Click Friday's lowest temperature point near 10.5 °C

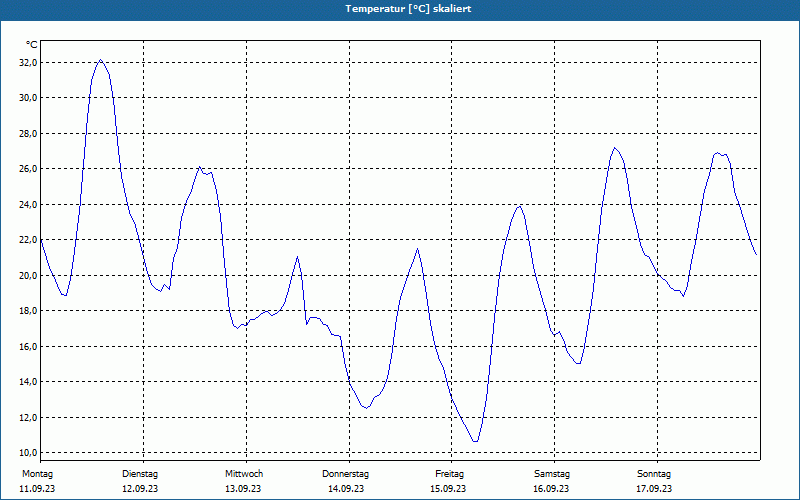point(476,441)
